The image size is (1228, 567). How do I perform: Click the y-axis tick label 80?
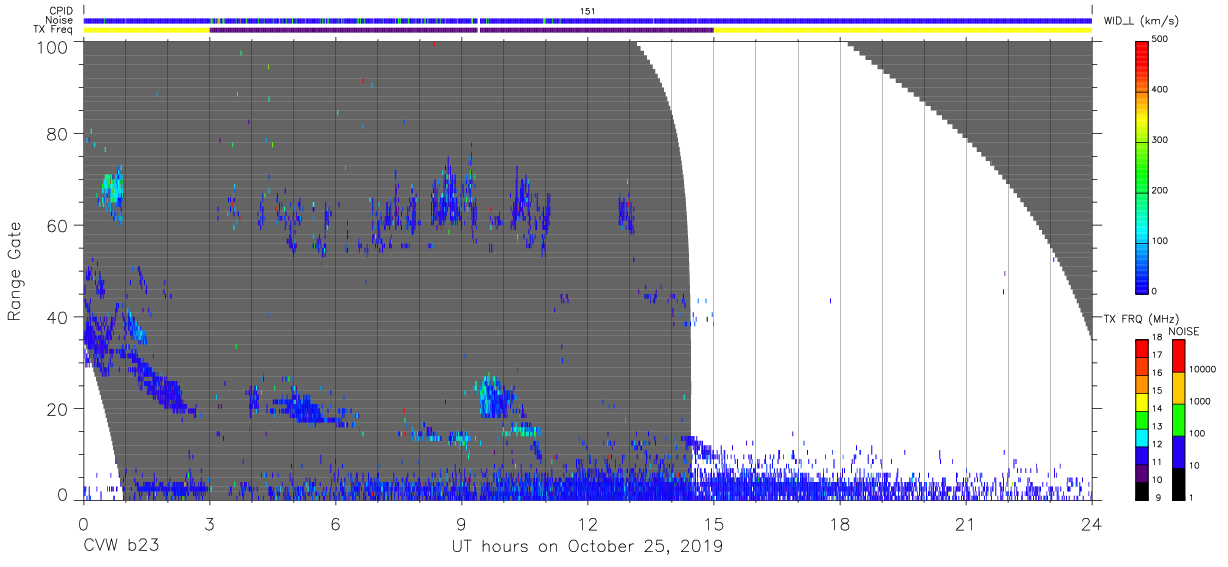pos(59,134)
